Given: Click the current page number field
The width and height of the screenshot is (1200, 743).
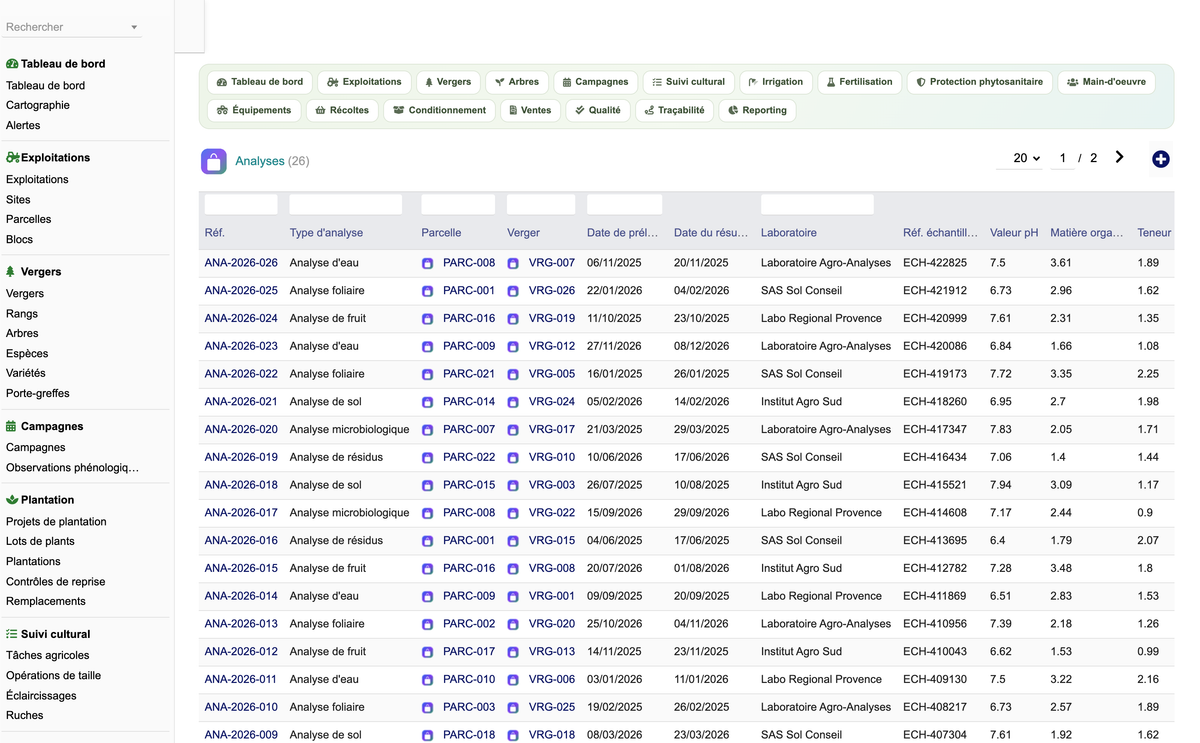Looking at the screenshot, I should click(x=1063, y=158).
